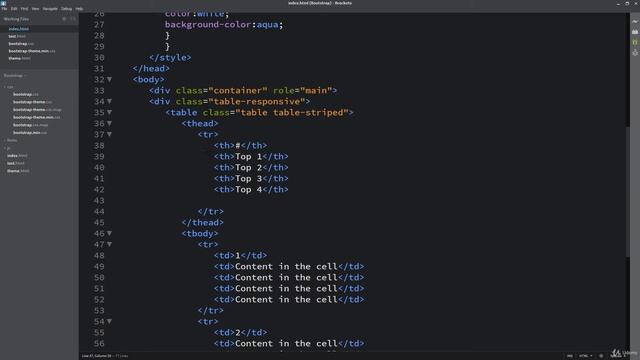Open bootstrap-theme.min.css in the css folder
The width and height of the screenshot is (640, 360).
[x=37, y=118]
